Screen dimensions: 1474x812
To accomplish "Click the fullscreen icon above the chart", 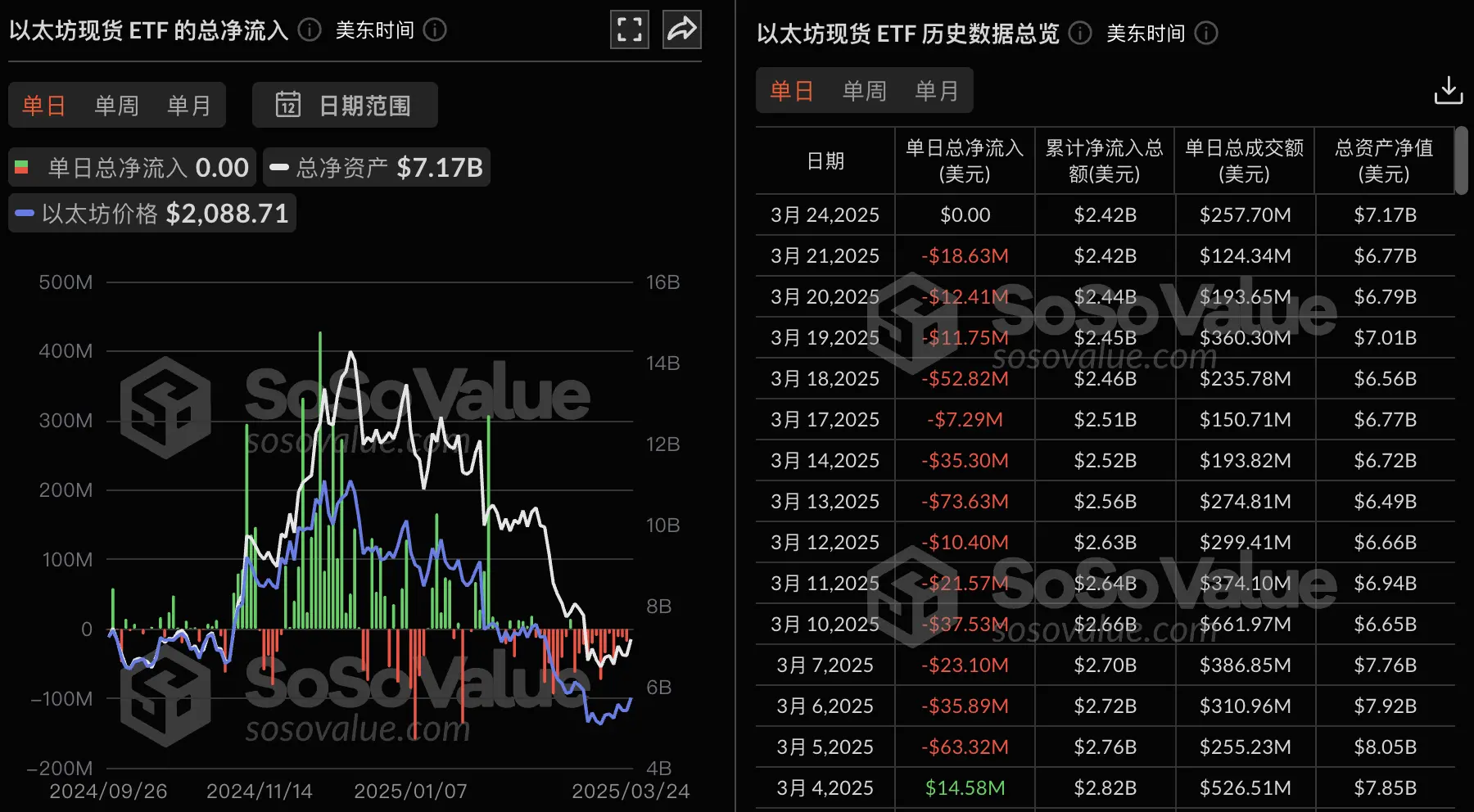I will [x=629, y=29].
